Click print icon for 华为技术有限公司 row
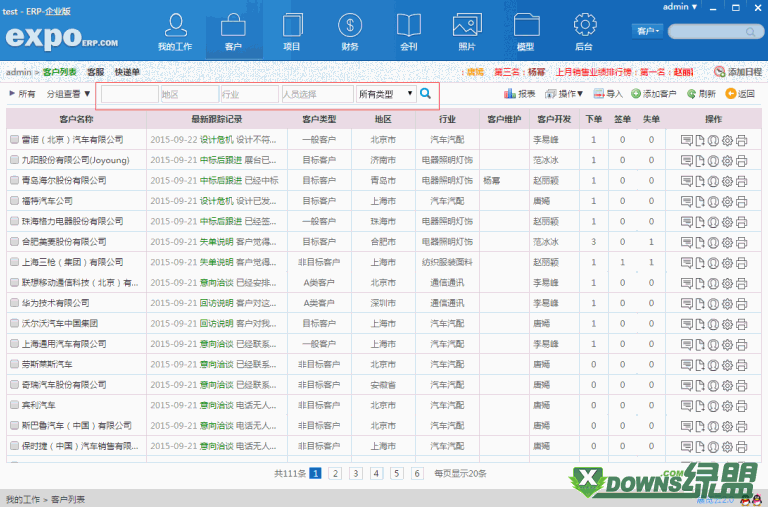This screenshot has height=507, width=768. (742, 304)
